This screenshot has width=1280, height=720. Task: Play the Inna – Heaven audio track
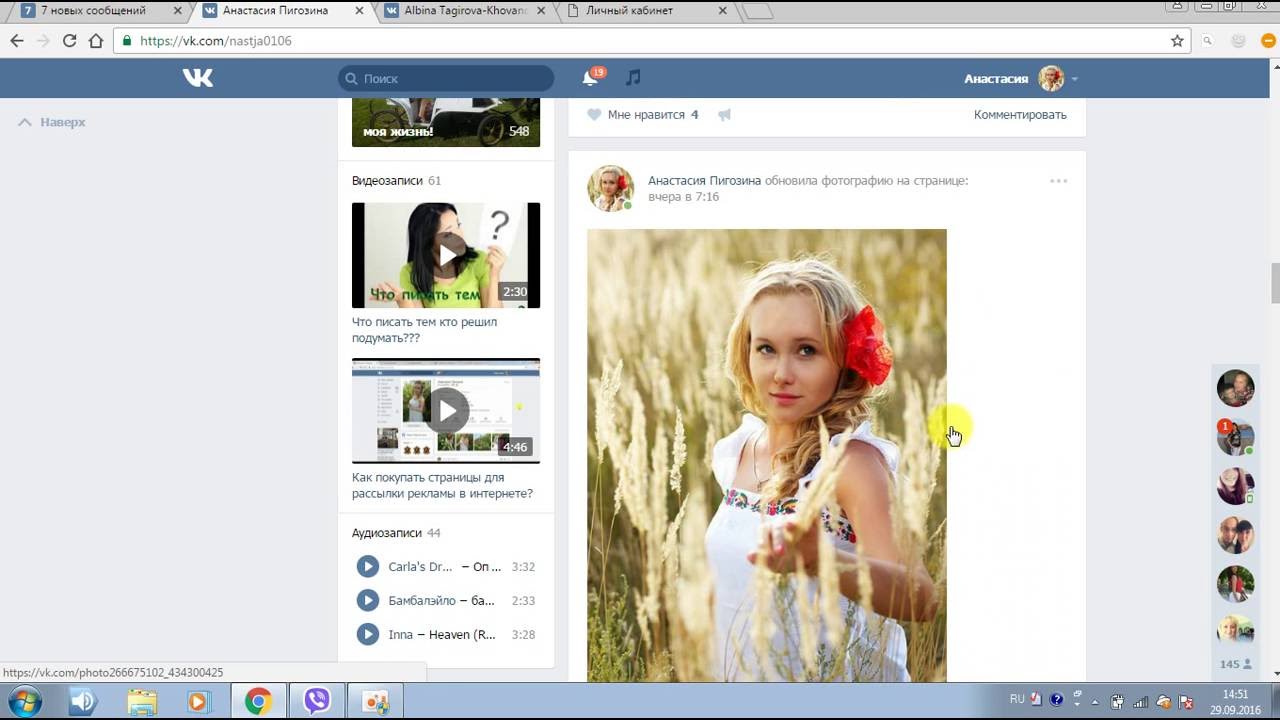tap(368, 634)
